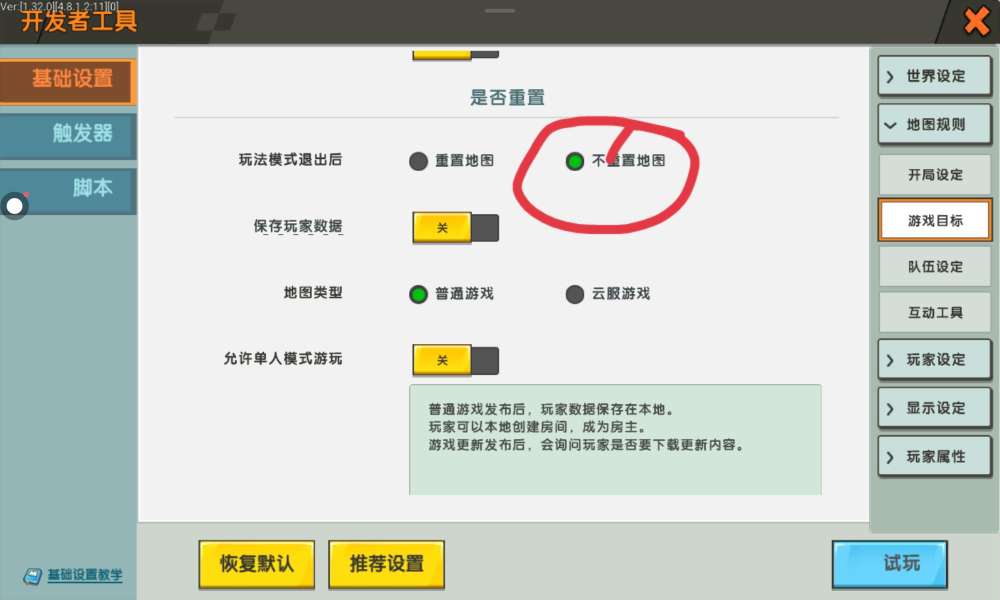Tap the white floating circle button

pos(14,206)
